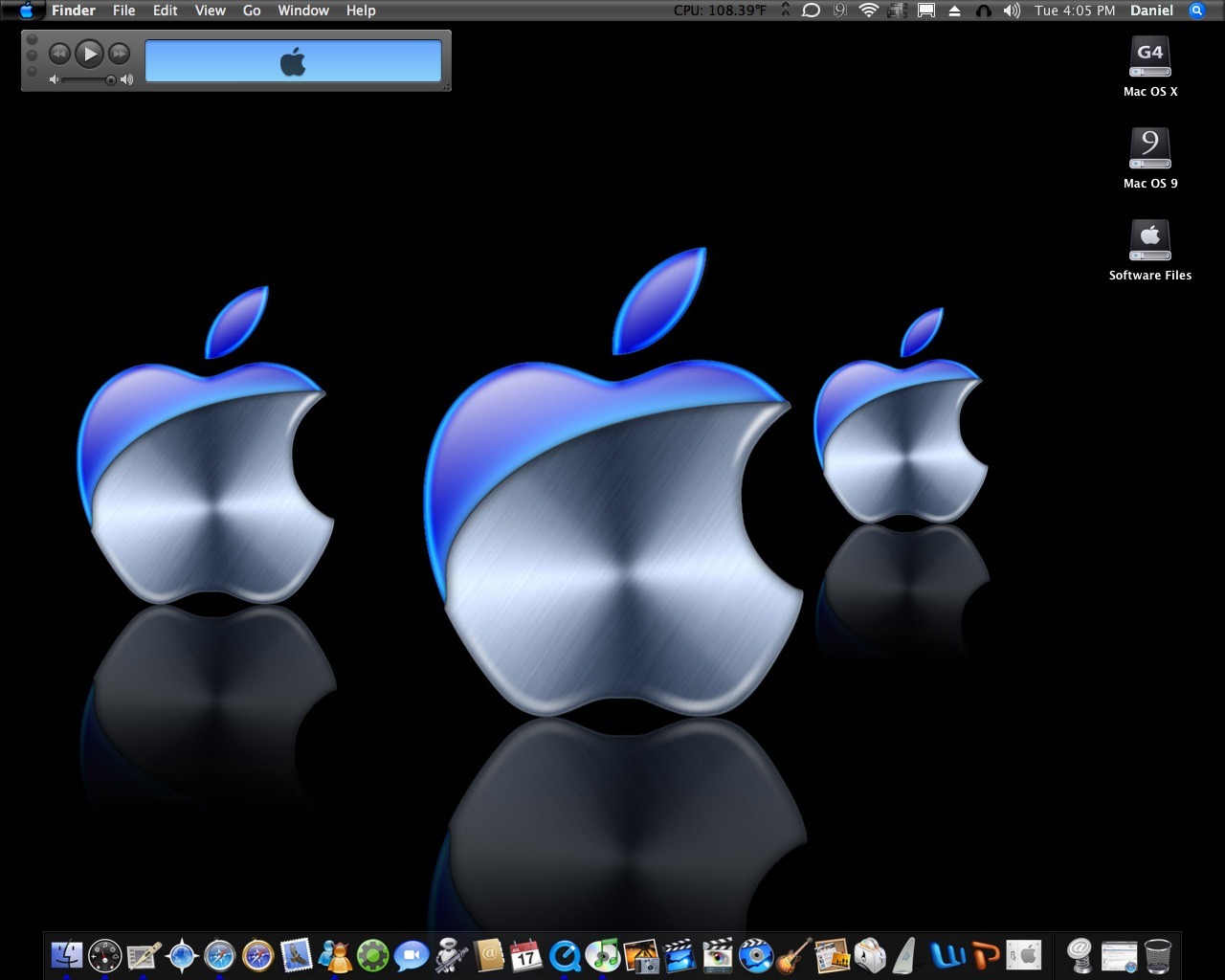Launch Microsoft PowerPoint from dock

986,954
